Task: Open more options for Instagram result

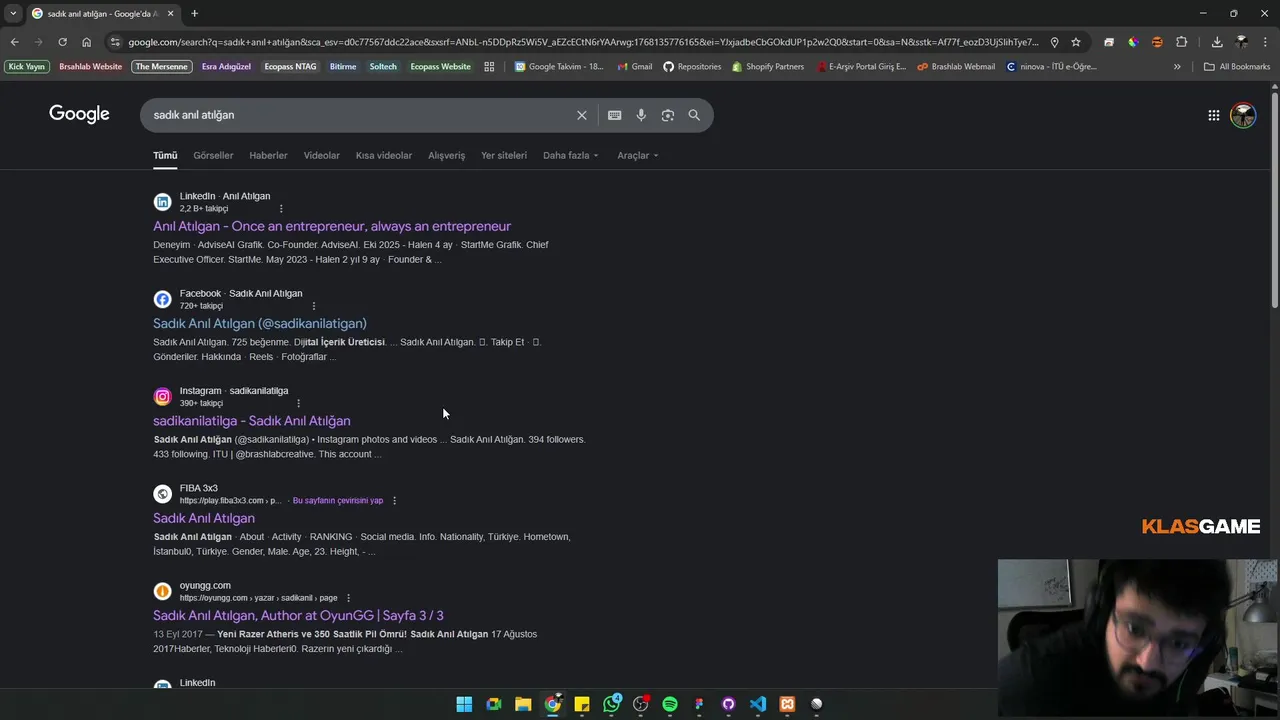Action: pyautogui.click(x=298, y=403)
